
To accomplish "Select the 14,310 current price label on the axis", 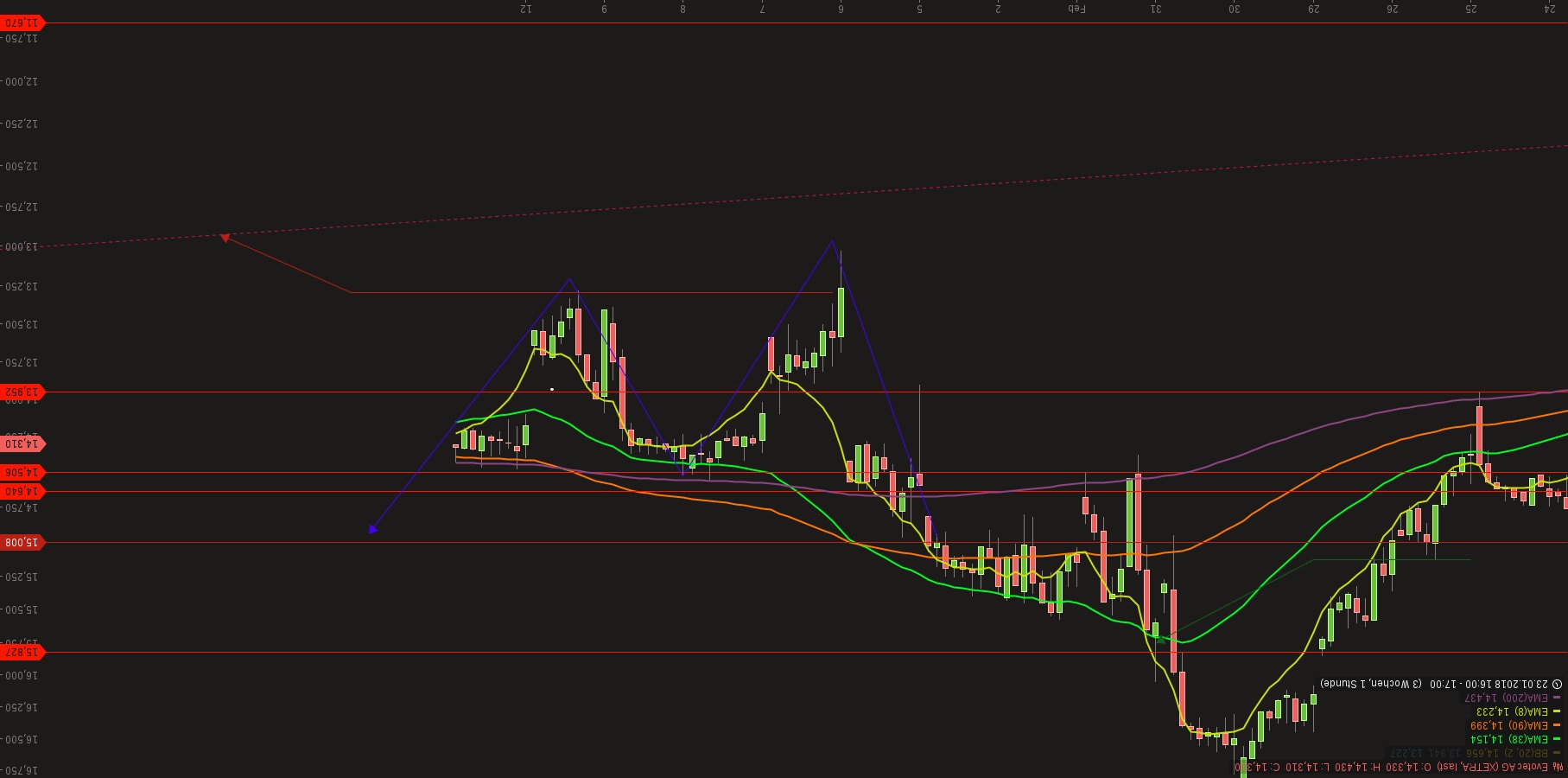I will pos(22,443).
